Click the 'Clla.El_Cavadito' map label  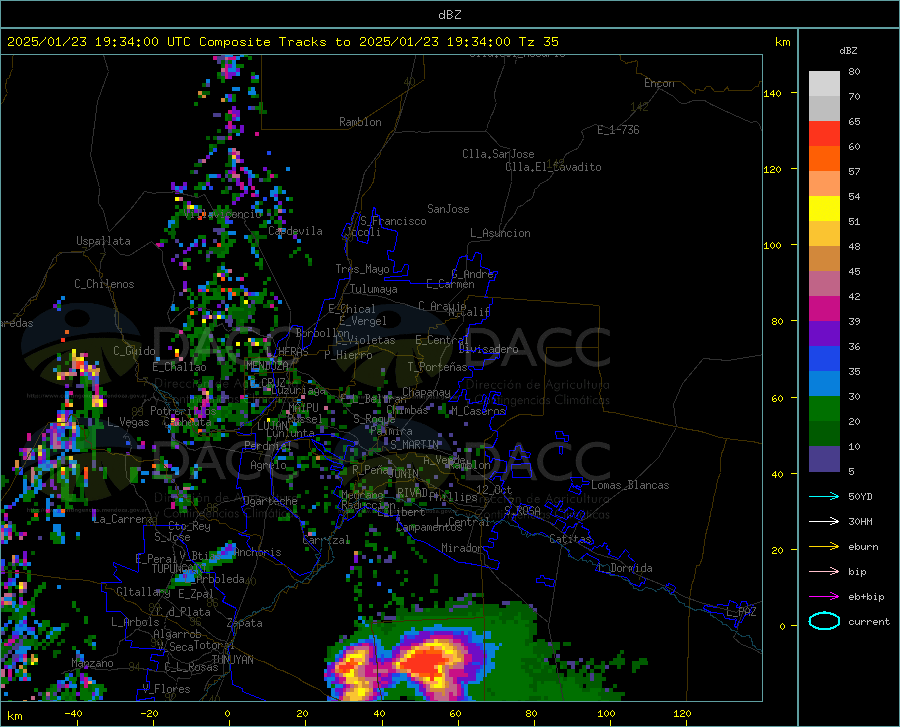click(553, 167)
